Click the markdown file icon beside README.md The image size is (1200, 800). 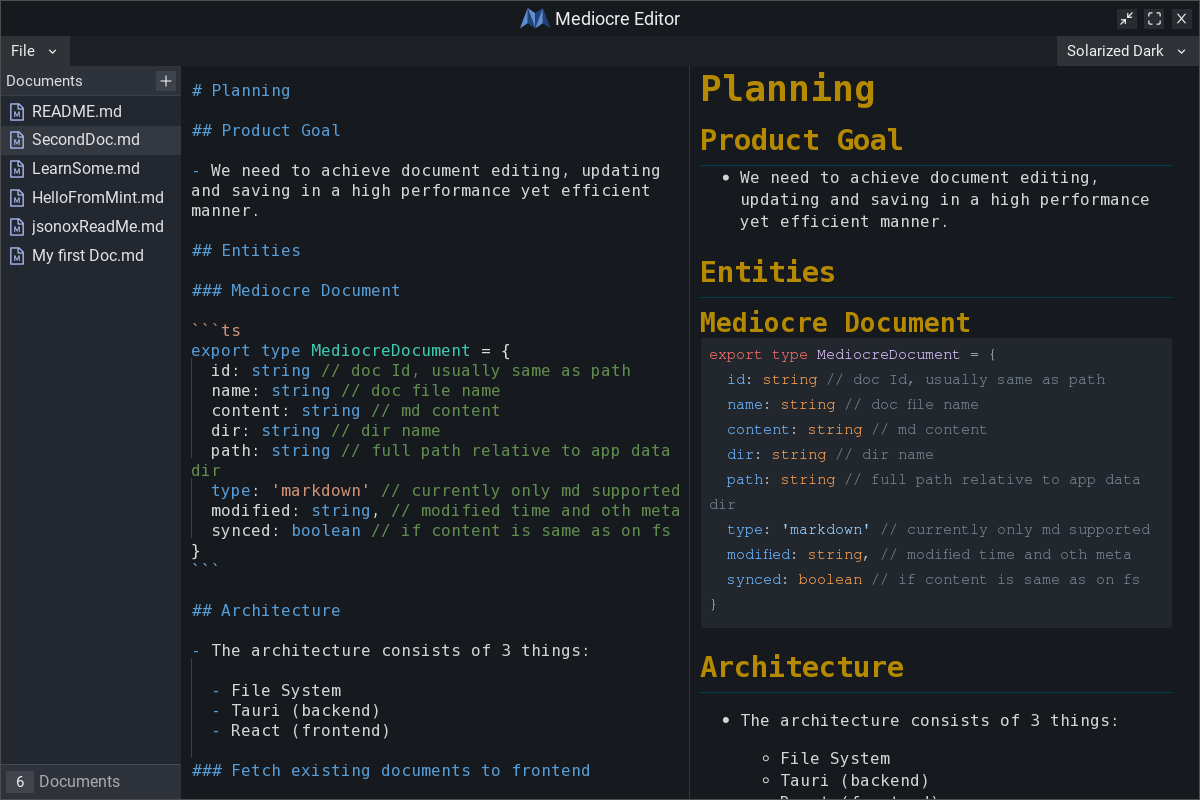pyautogui.click(x=17, y=111)
